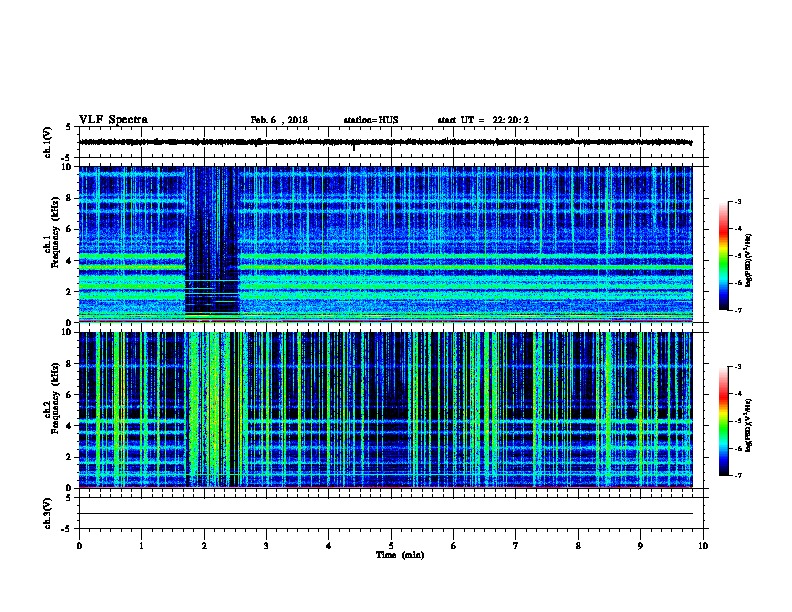792x612 pixels.
Task: Click the 'start UT = 22:20: 2' text
Action: [x=483, y=120]
